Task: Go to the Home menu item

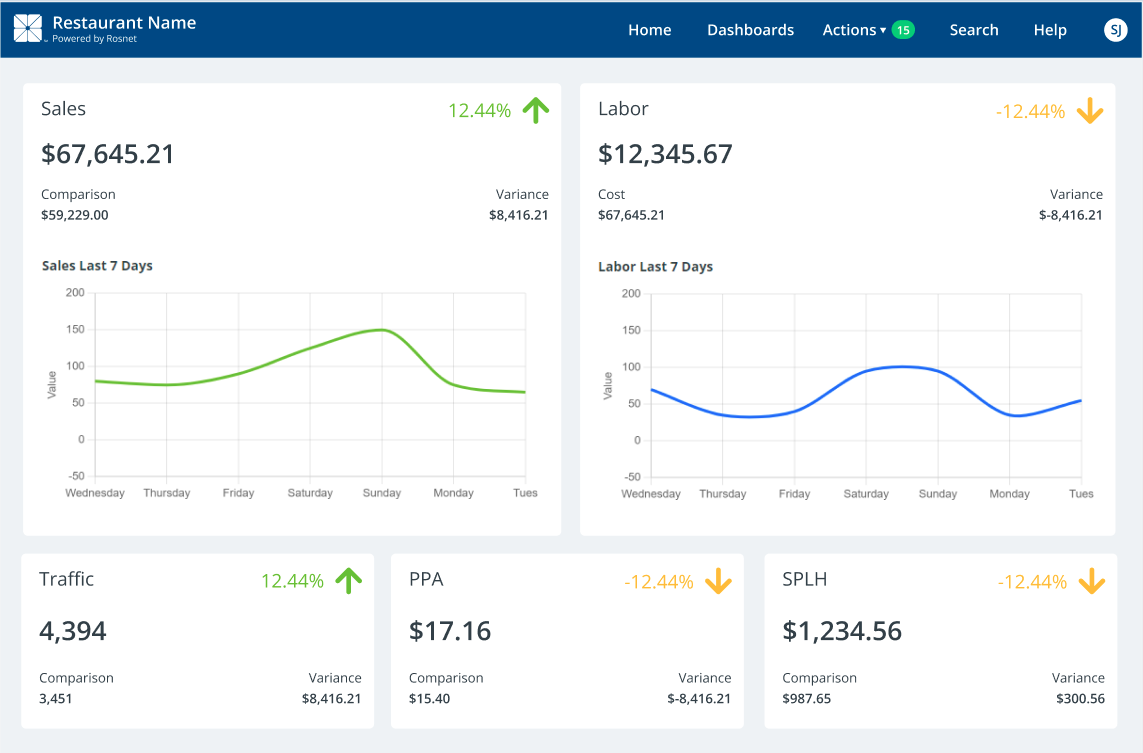Action: 649,30
